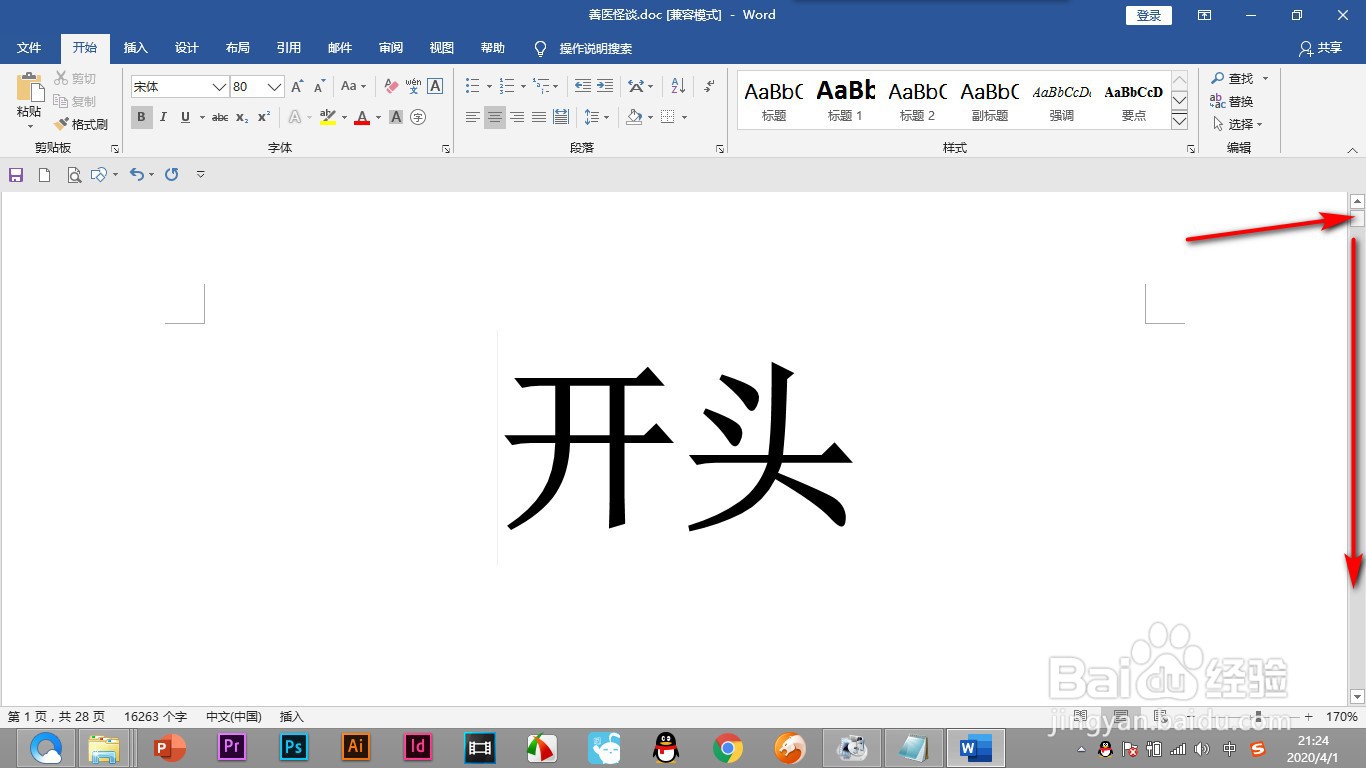Switch to the 设计 (Design) tab

pyautogui.click(x=187, y=48)
